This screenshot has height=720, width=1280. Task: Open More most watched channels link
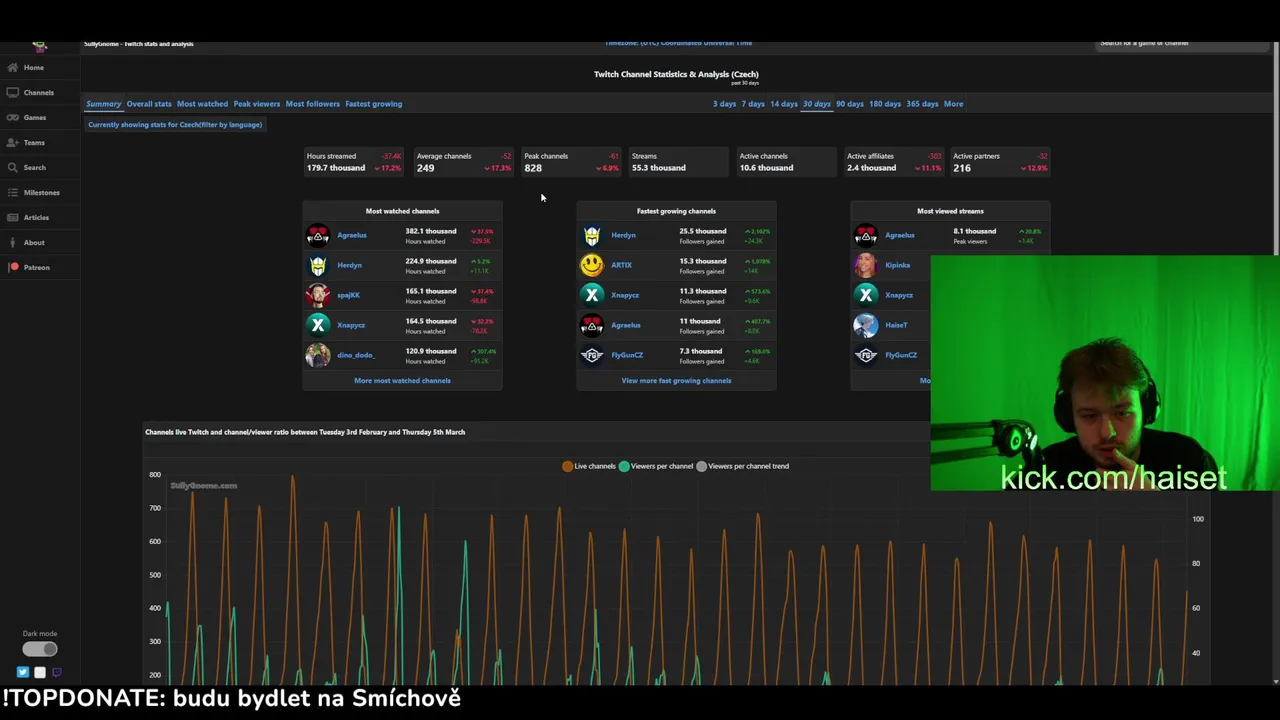[402, 381]
